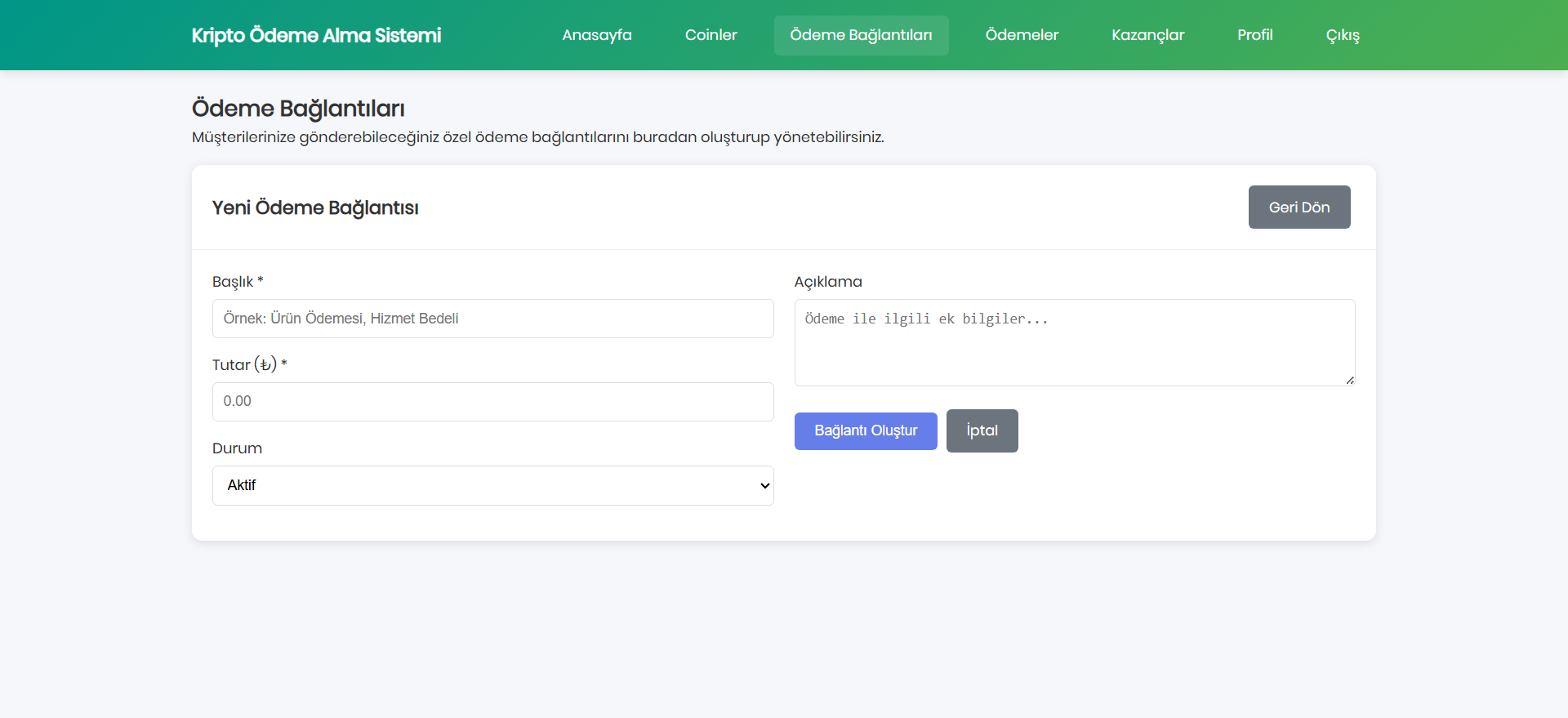Click the Bağlantı Oluştur button
Viewport: 1568px width, 718px height.
[x=866, y=430]
